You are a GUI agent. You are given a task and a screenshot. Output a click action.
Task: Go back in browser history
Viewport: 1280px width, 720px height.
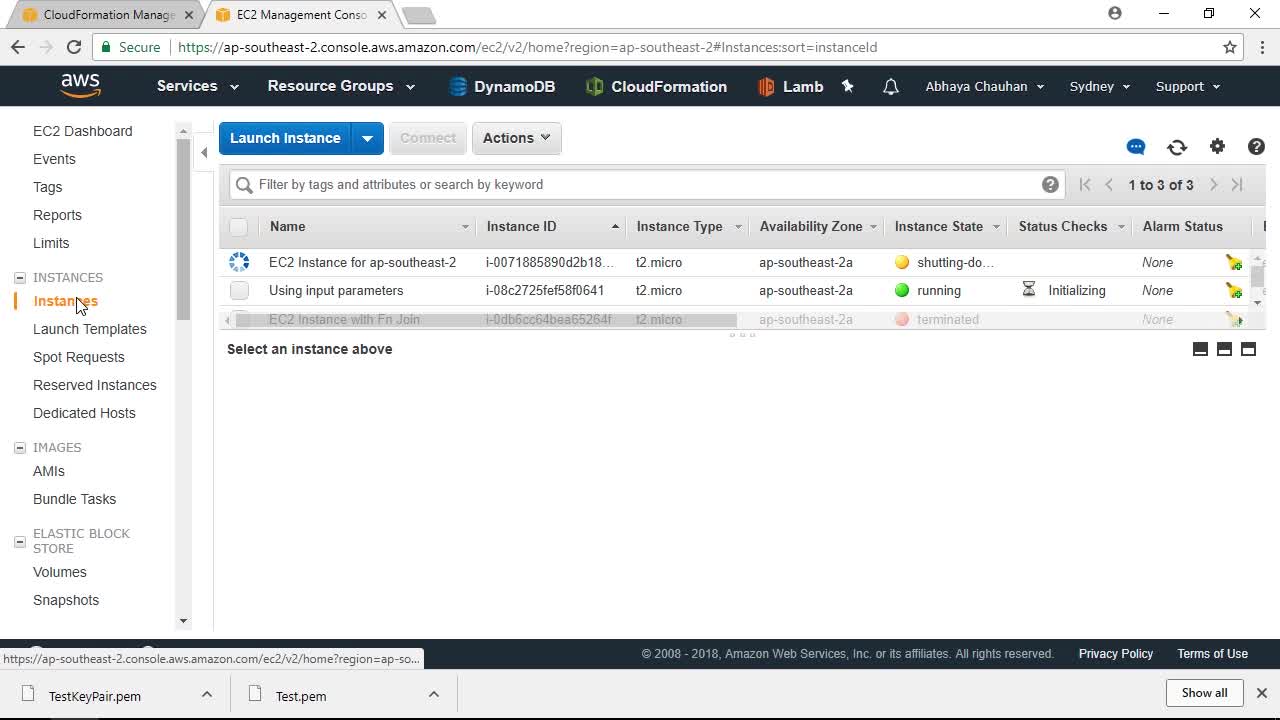pyautogui.click(x=18, y=47)
